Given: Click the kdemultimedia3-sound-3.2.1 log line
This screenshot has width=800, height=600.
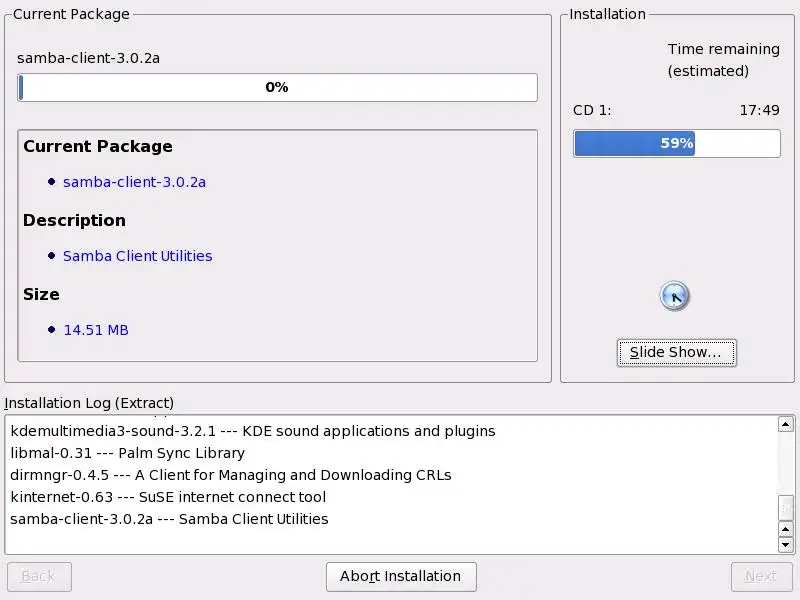Looking at the screenshot, I should [x=253, y=431].
